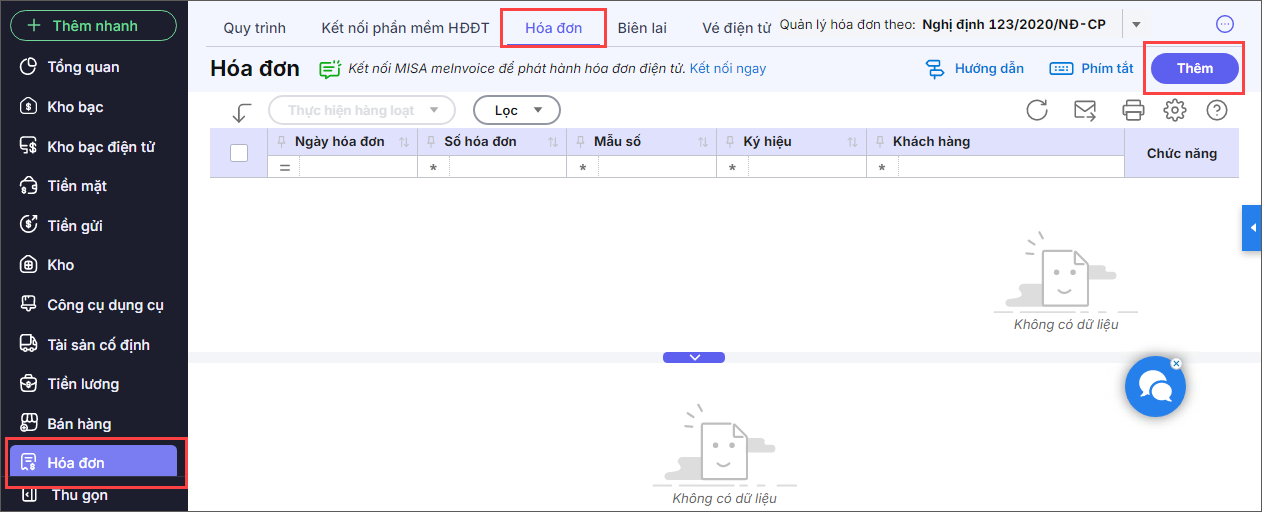Pin the Ký hiệu column
Screen dimensions: 1262x512
pyautogui.click(x=730, y=142)
